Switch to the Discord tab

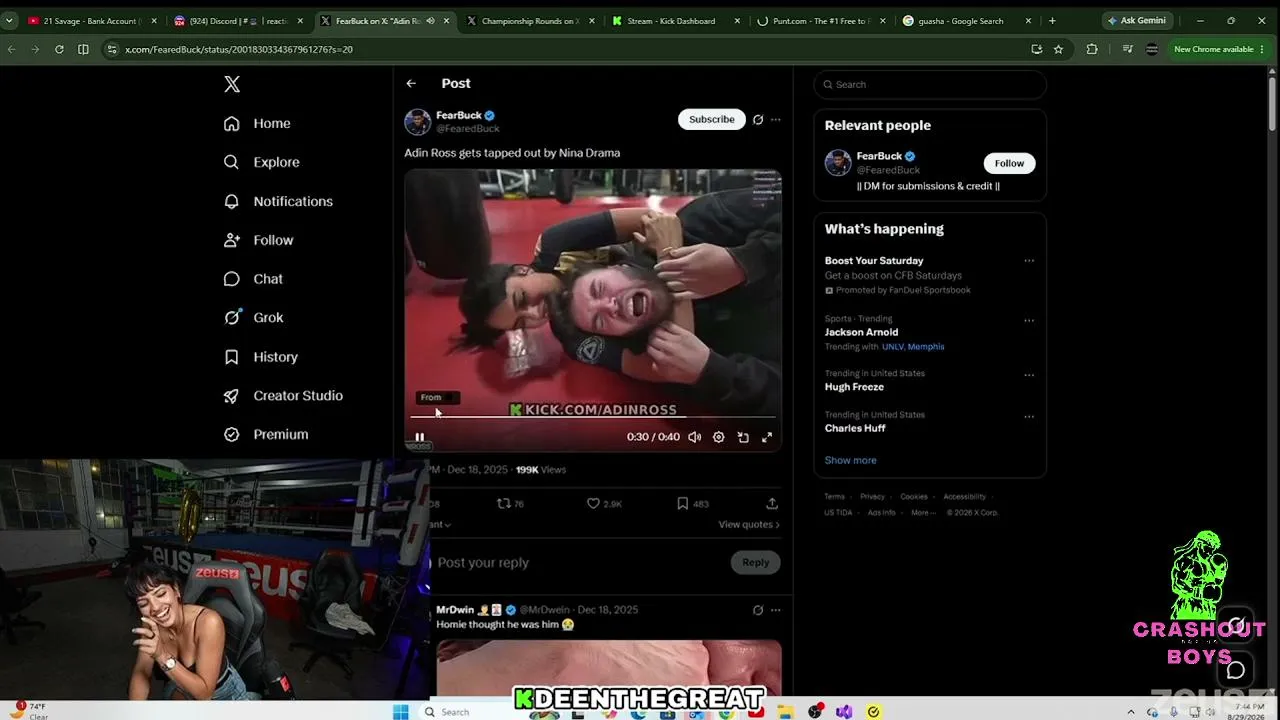pos(237,20)
